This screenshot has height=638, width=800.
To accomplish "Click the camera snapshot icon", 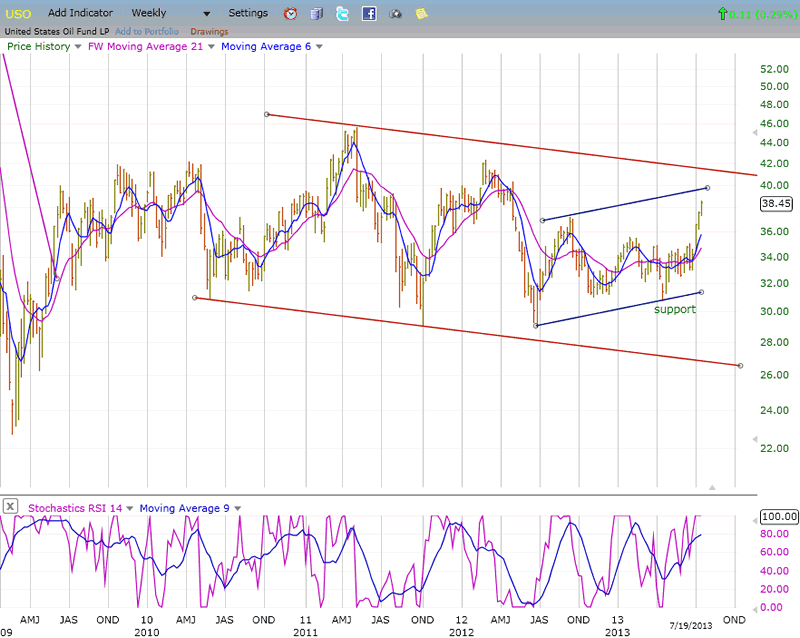I will (395, 14).
